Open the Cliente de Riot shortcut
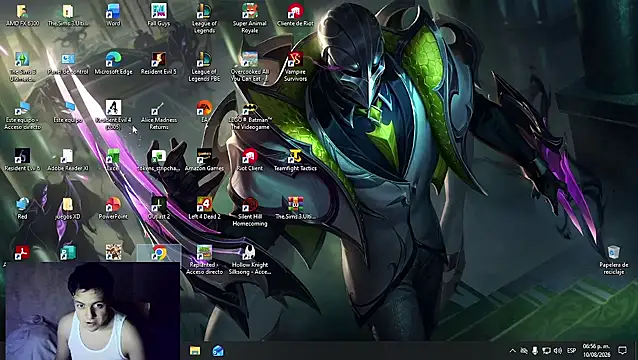638x360 pixels. pyautogui.click(x=295, y=15)
